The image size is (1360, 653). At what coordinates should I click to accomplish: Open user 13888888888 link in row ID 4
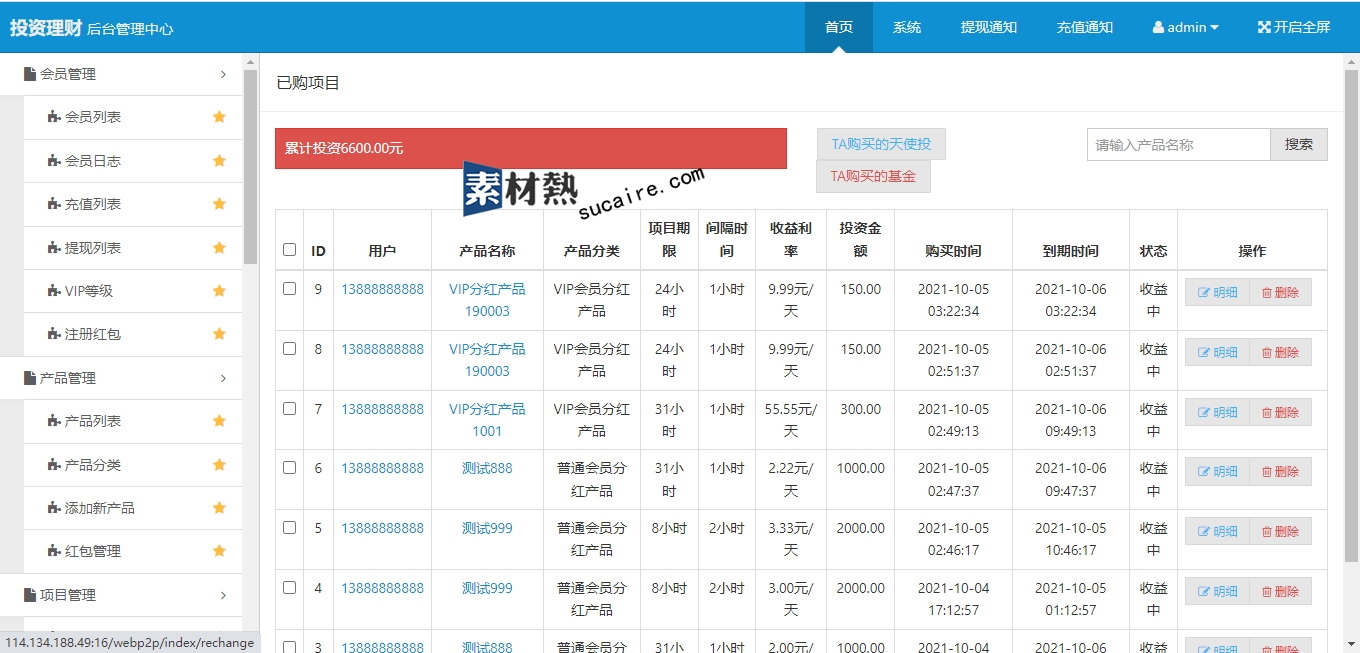[x=382, y=588]
